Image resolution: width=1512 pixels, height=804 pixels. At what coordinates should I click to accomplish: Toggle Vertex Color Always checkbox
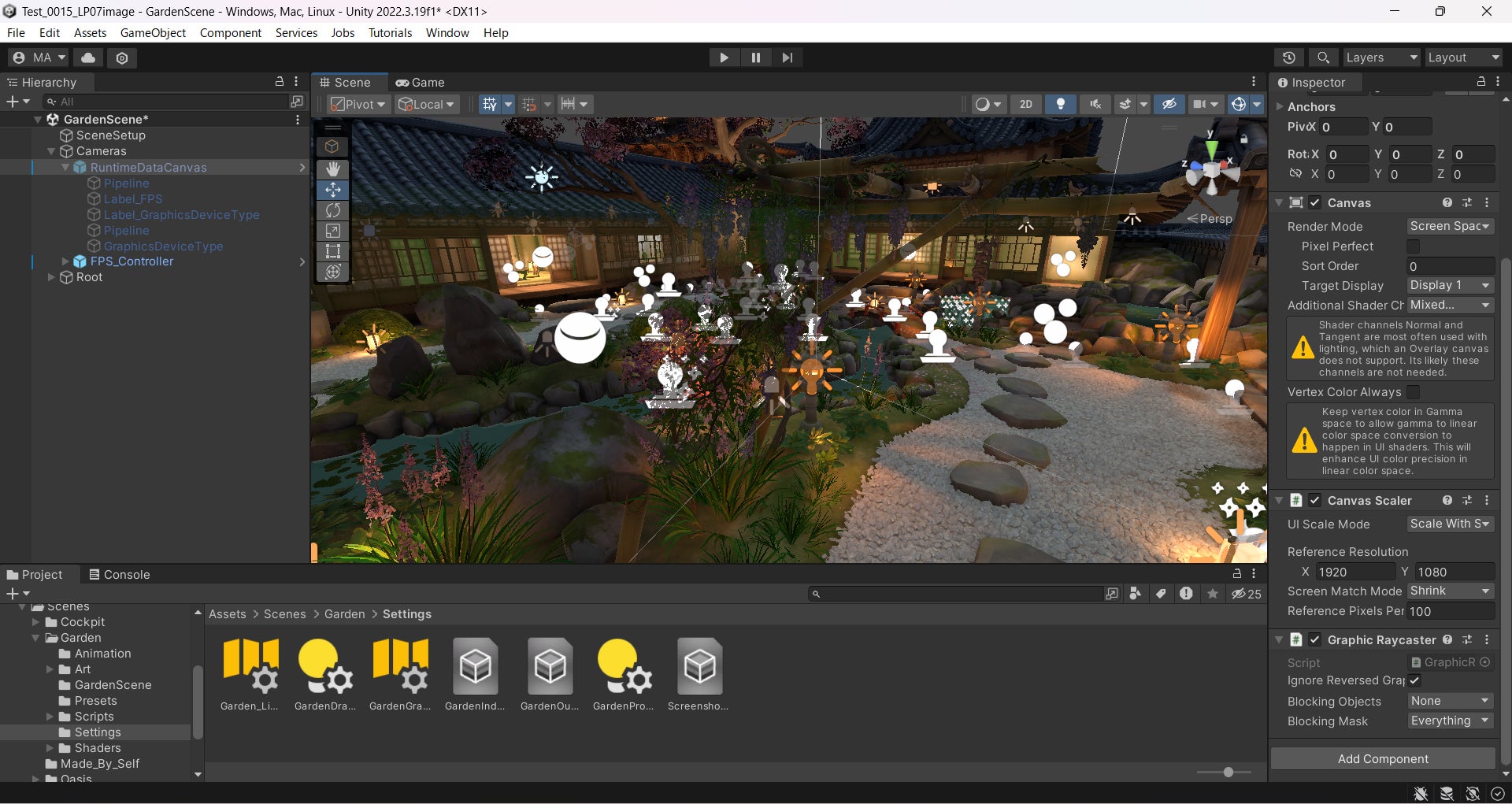point(1414,392)
